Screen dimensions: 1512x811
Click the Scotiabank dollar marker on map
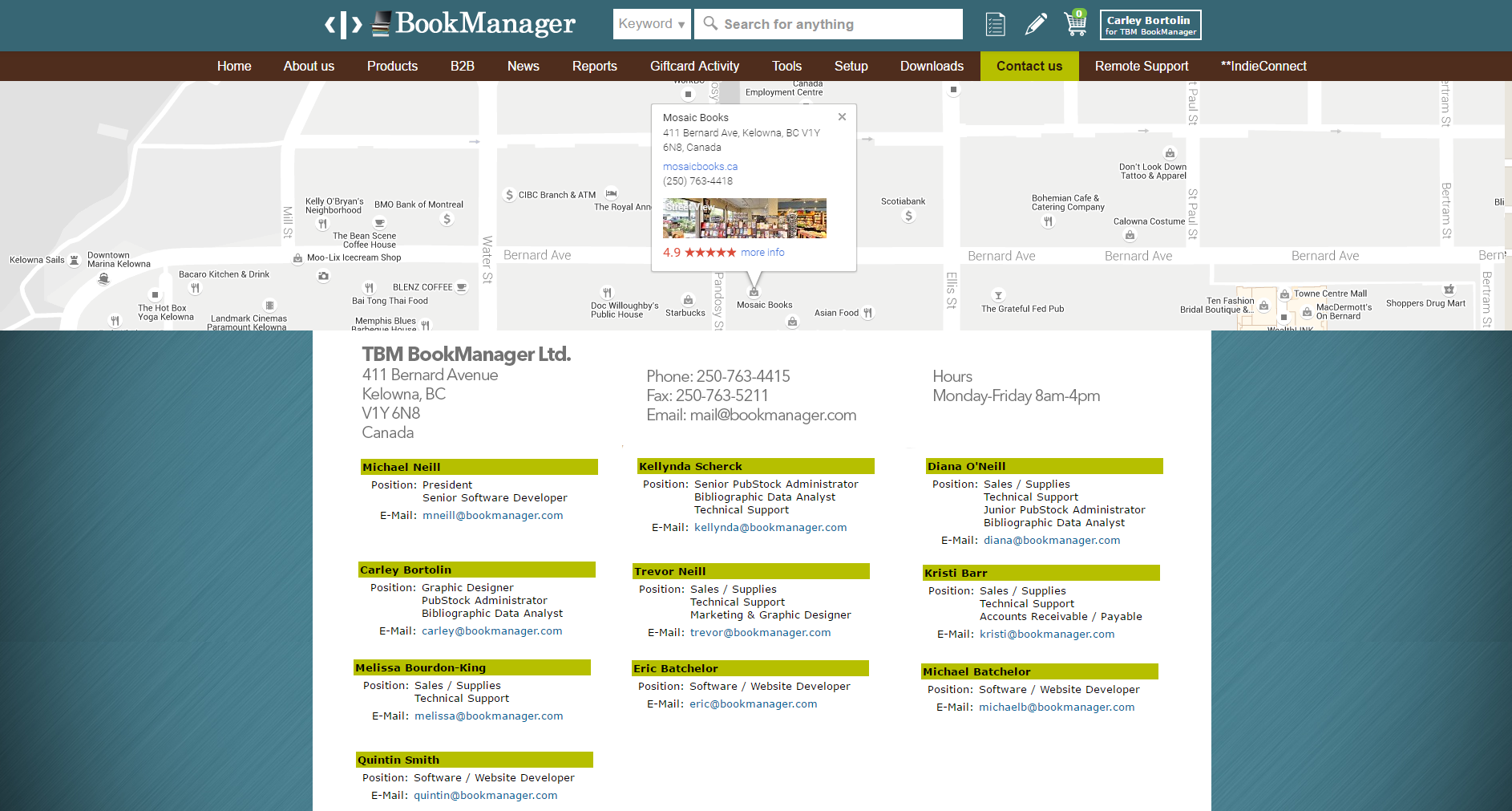pos(908,216)
